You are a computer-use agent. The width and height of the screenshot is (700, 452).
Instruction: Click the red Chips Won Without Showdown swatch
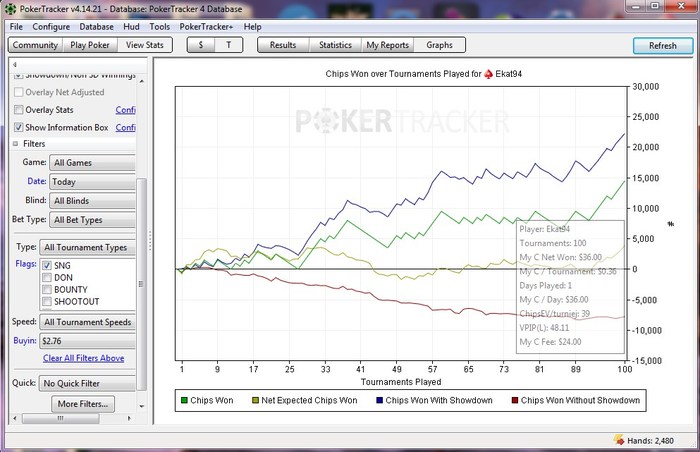(x=515, y=400)
